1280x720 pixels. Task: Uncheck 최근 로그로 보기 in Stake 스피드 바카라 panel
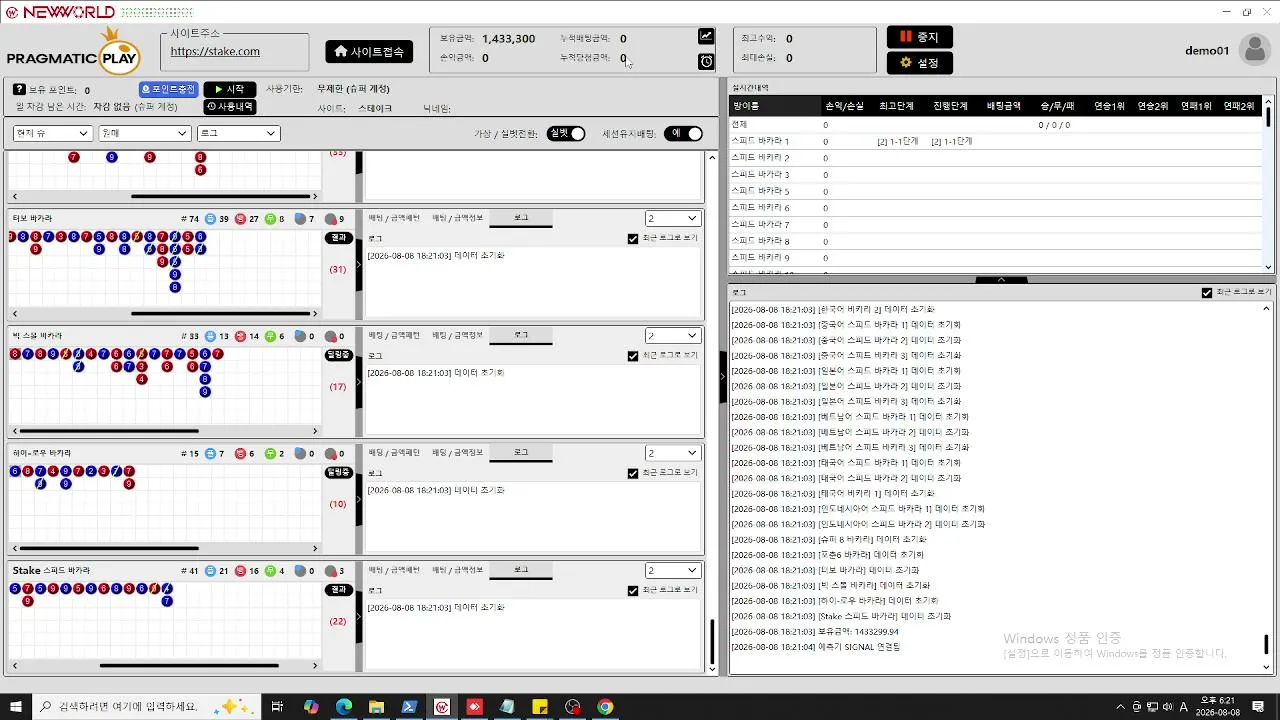[x=633, y=591]
